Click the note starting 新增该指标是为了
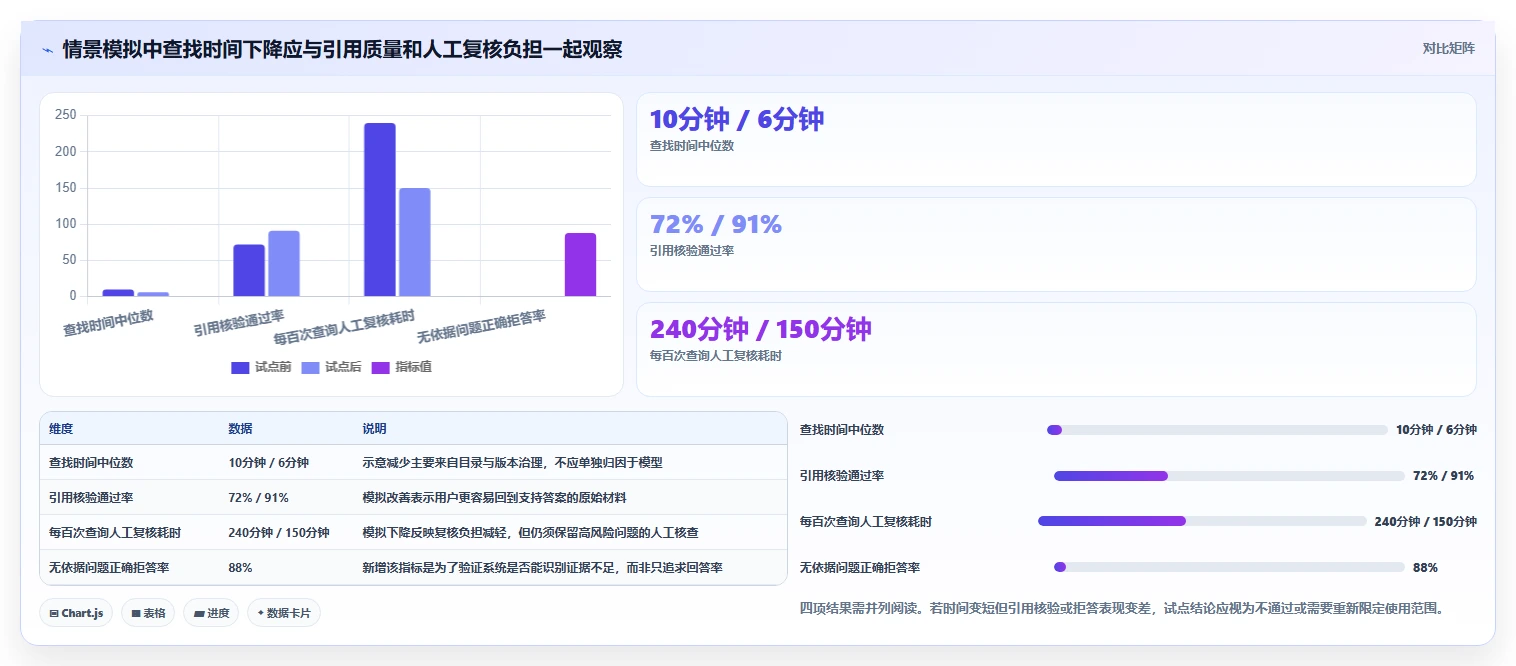The image size is (1516, 666). [x=542, y=567]
